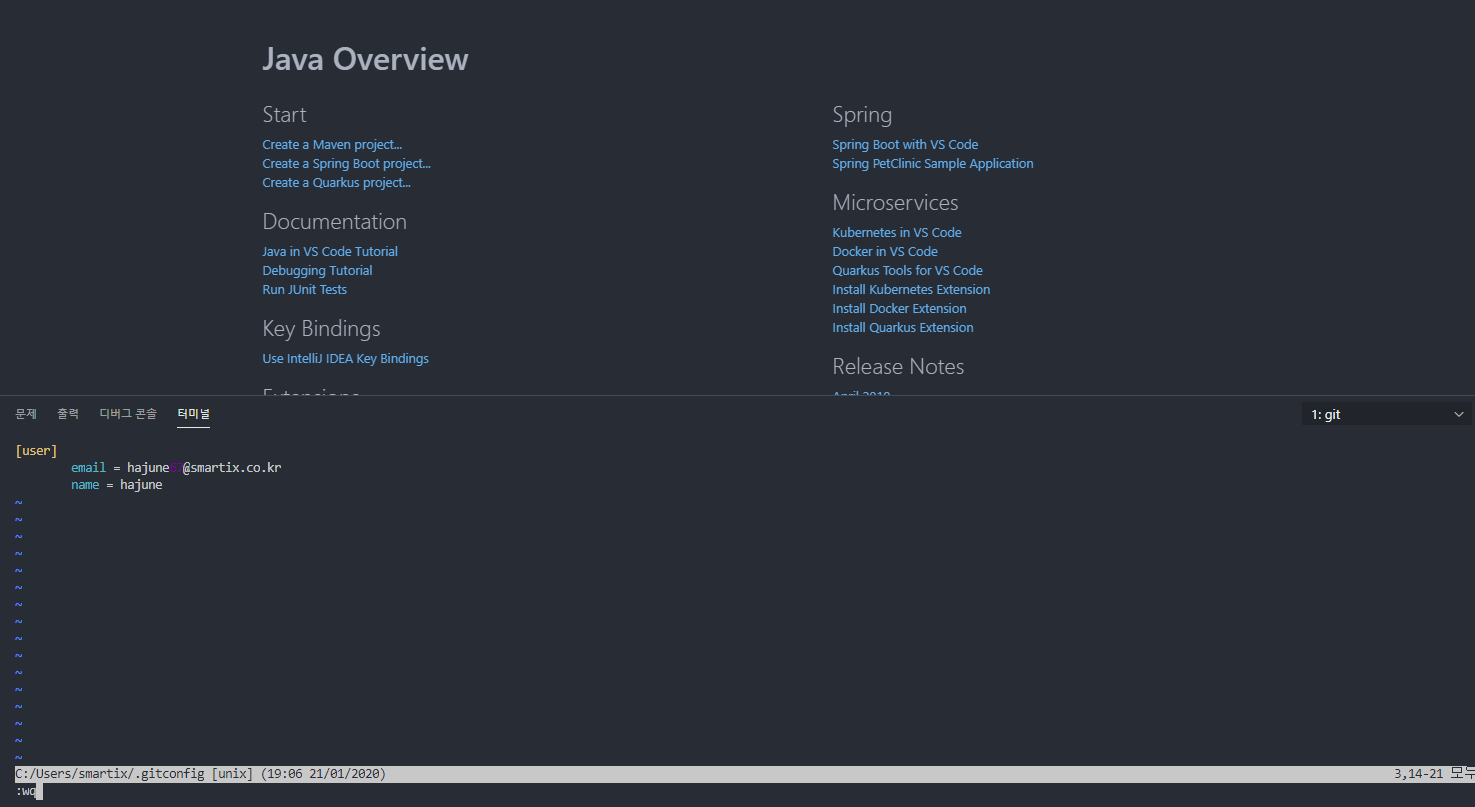Open the 1: git terminal dropdown
The width and height of the screenshot is (1475, 807).
tap(1387, 414)
